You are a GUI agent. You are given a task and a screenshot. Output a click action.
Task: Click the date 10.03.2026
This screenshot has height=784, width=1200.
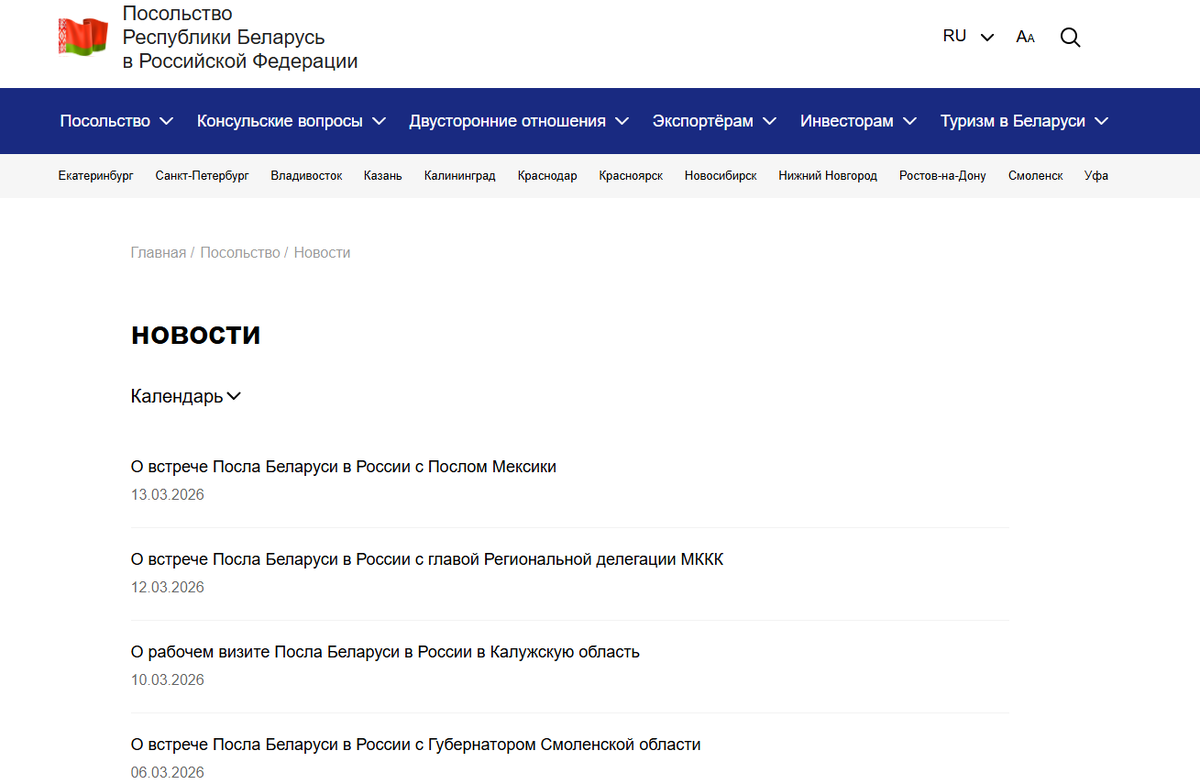coord(167,680)
